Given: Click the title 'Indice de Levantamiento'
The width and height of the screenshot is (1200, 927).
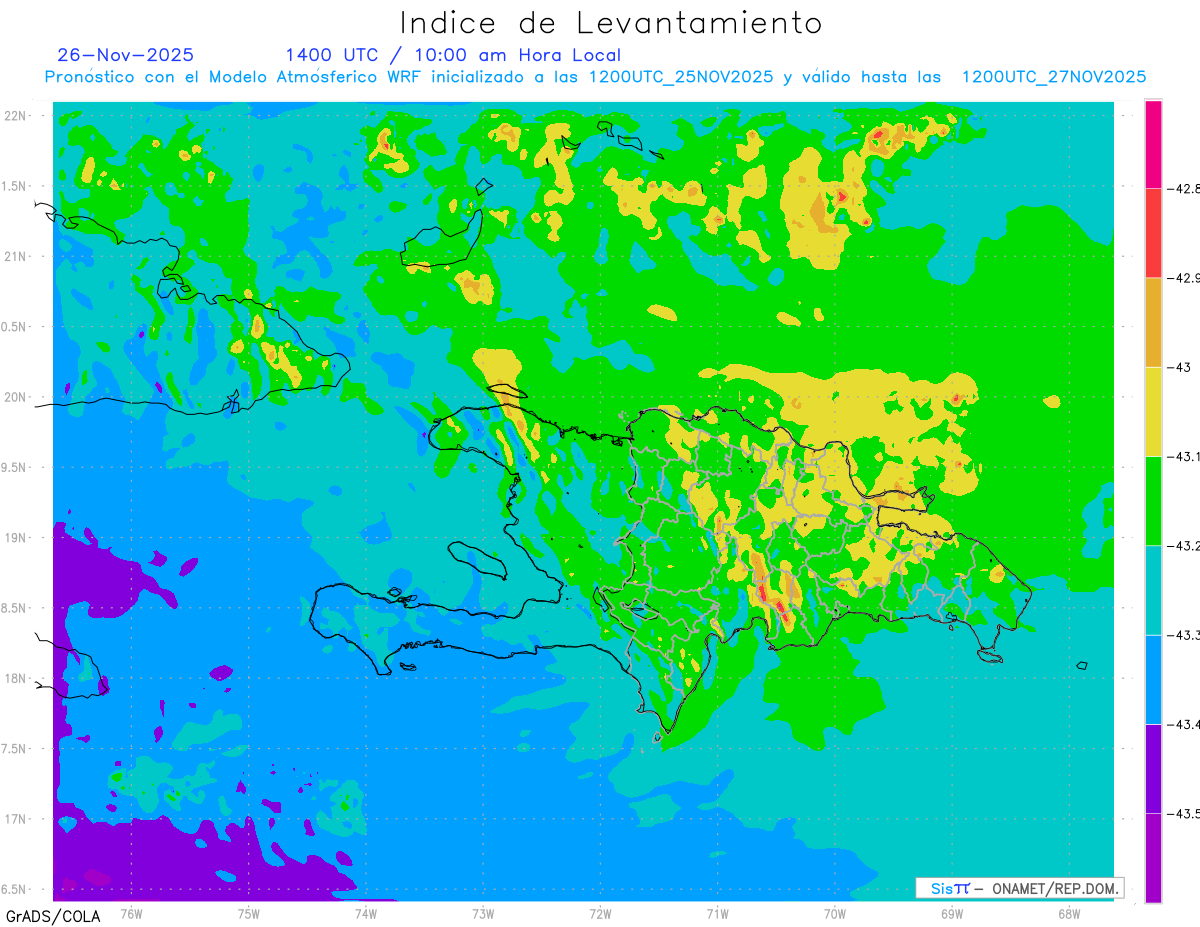Looking at the screenshot, I should point(611,22).
